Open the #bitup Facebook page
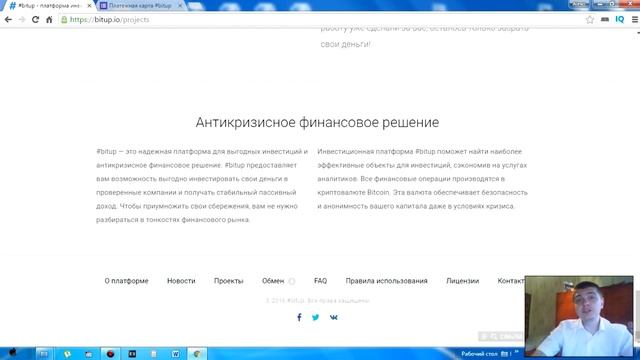640x360 pixels. [299, 317]
